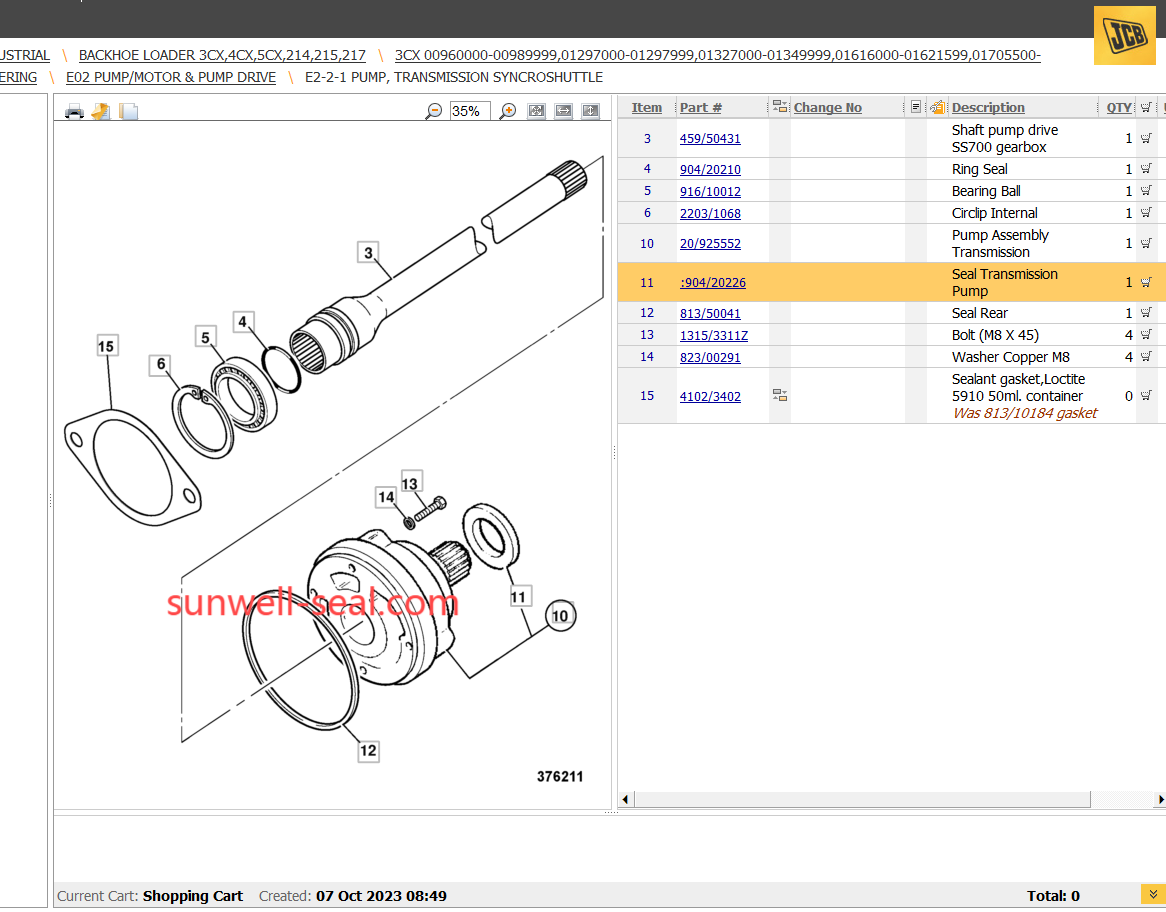The image size is (1166, 912).
Task: Add Bolt (M8 X 45) to cart
Action: pyautogui.click(x=1146, y=335)
